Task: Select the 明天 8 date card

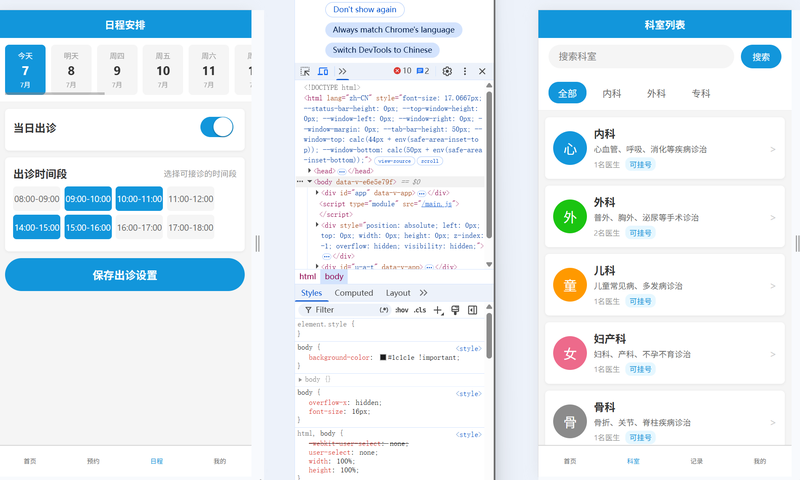Action: tap(71, 70)
